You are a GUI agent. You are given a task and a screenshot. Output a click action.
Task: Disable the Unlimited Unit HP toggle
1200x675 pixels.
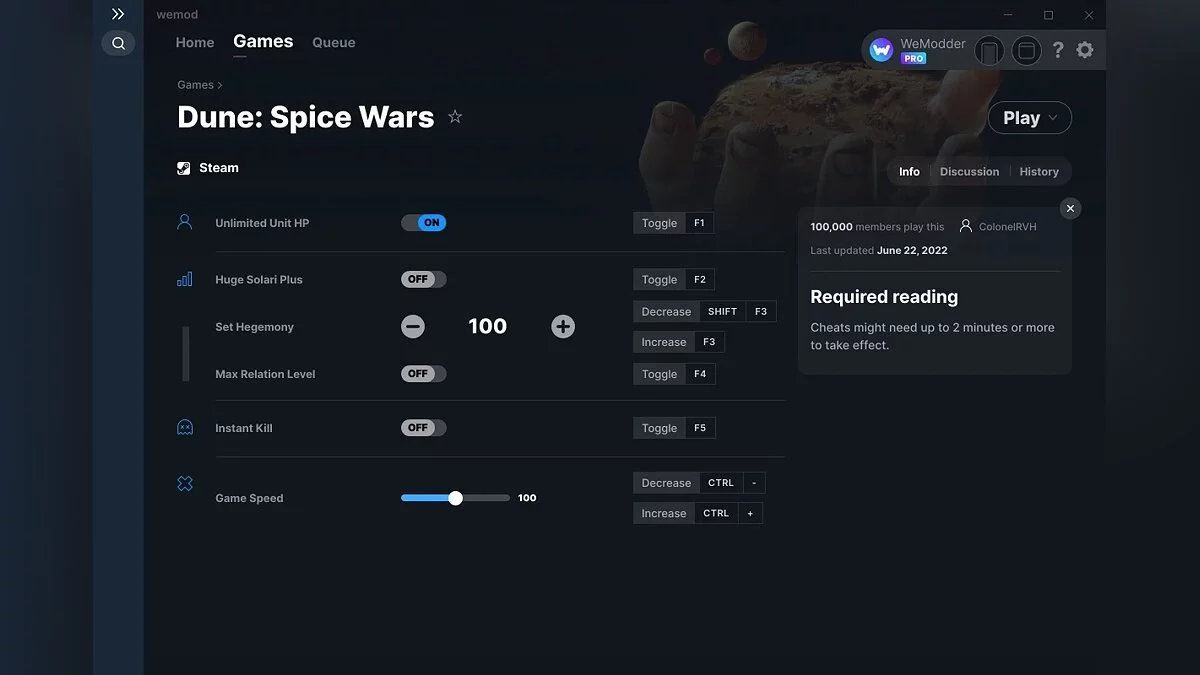(424, 223)
